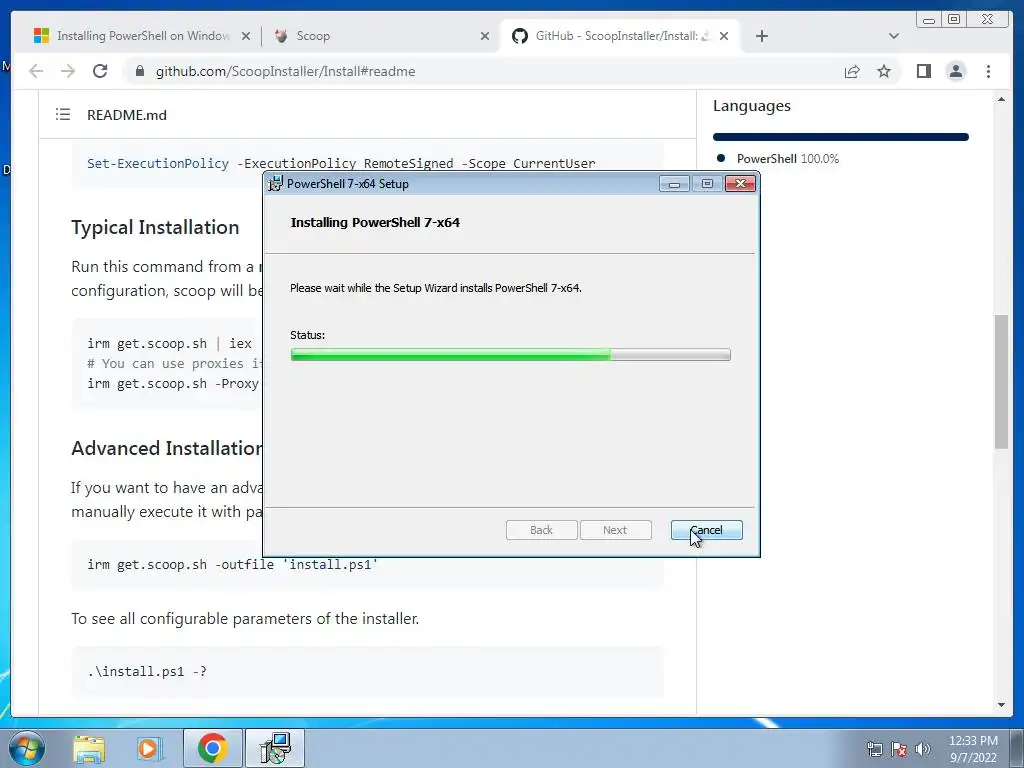Click the Chrome forward arrow
This screenshot has height=768, width=1024.
click(68, 71)
